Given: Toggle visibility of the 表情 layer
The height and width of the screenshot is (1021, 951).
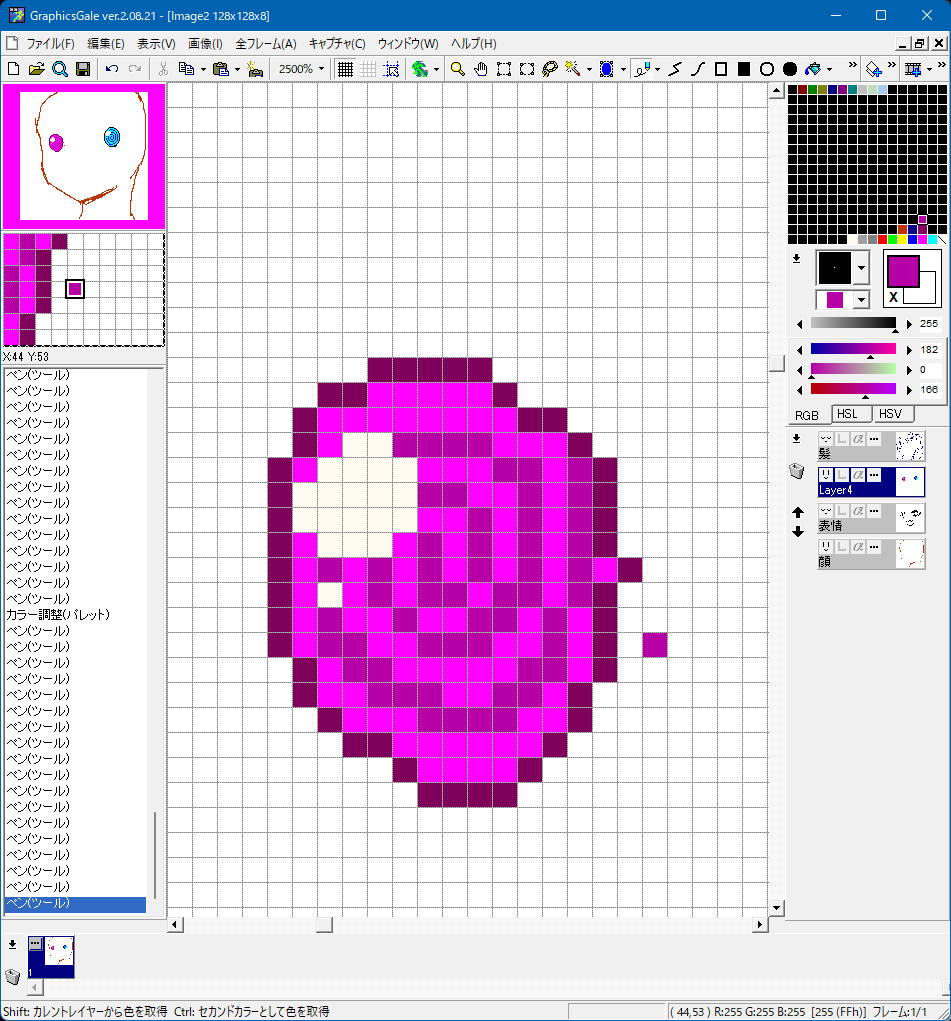Looking at the screenshot, I should click(x=826, y=511).
